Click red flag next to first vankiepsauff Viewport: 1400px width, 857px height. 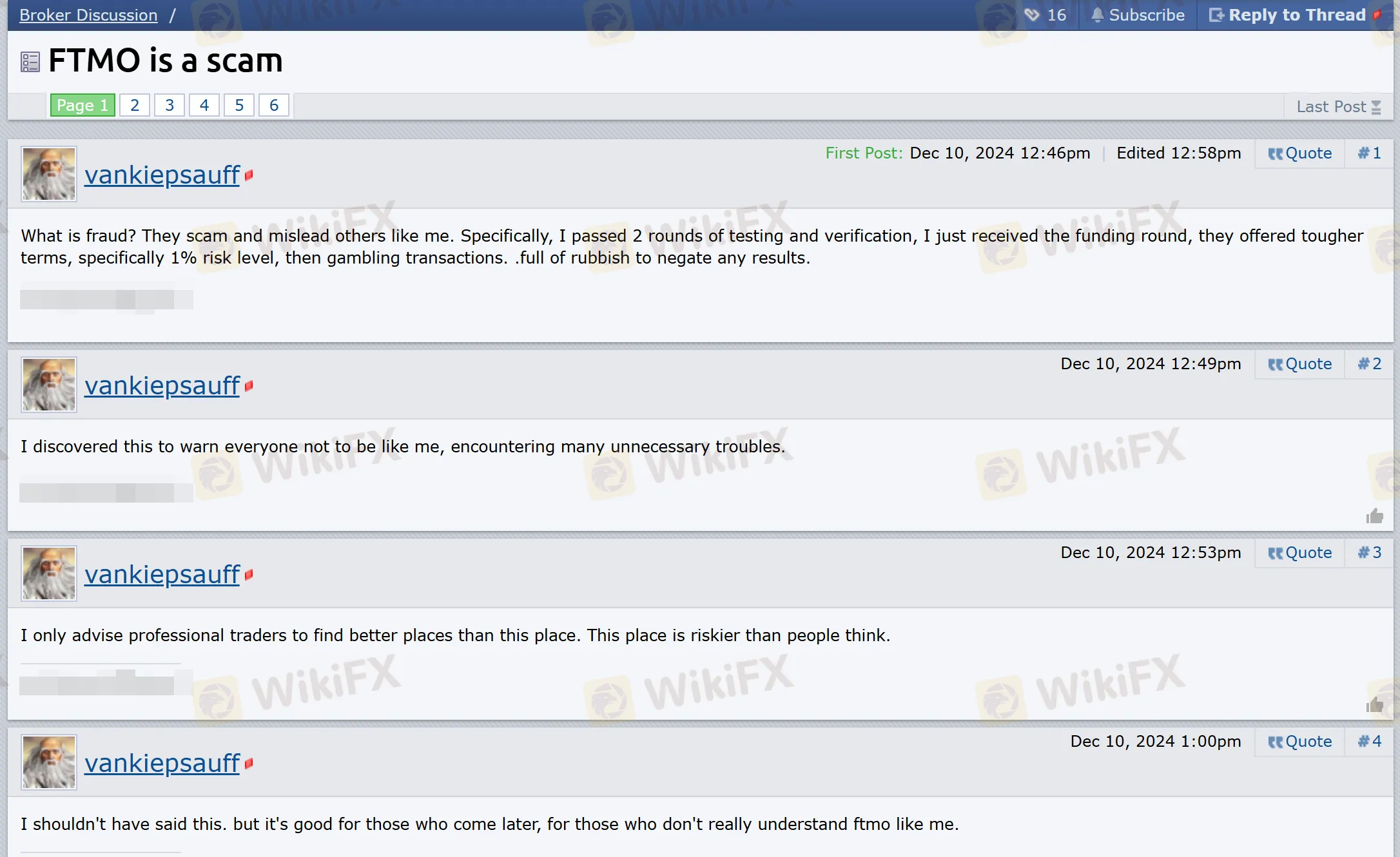(x=249, y=175)
